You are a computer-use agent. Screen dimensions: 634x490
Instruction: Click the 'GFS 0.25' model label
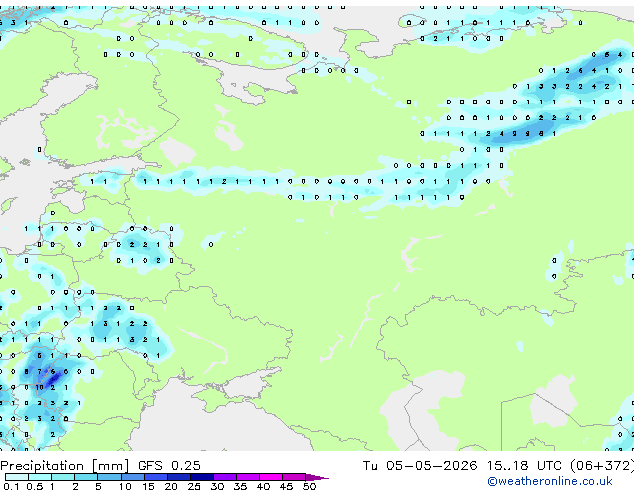pos(169,466)
